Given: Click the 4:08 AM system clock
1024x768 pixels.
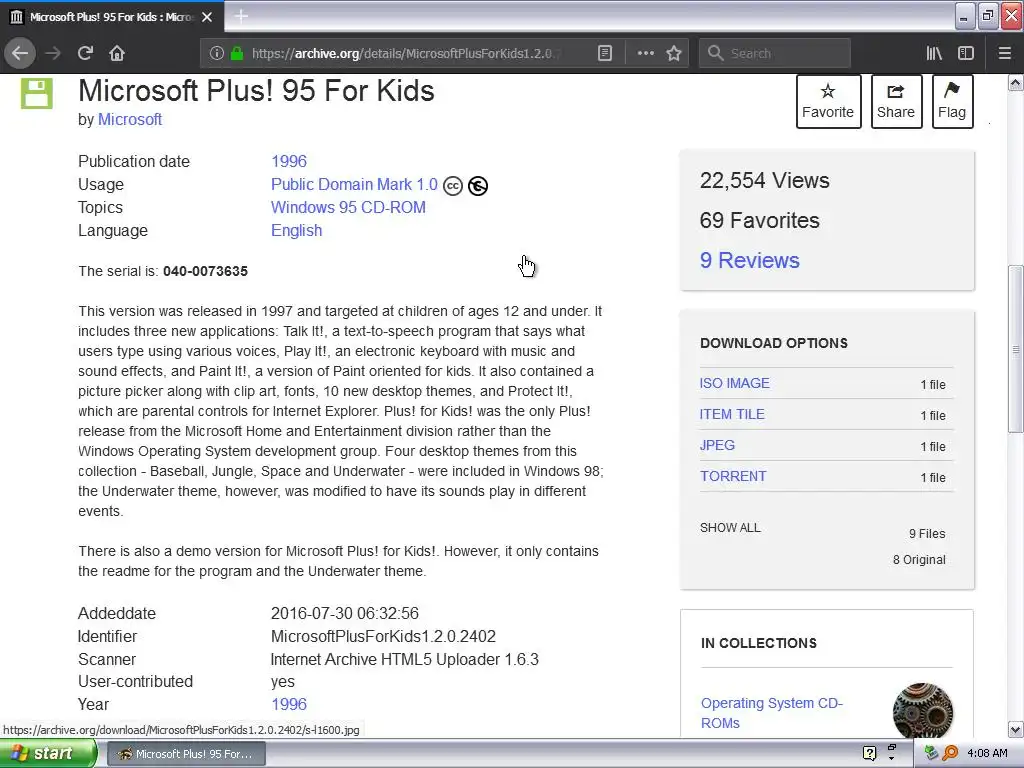Looking at the screenshot, I should (987, 754).
